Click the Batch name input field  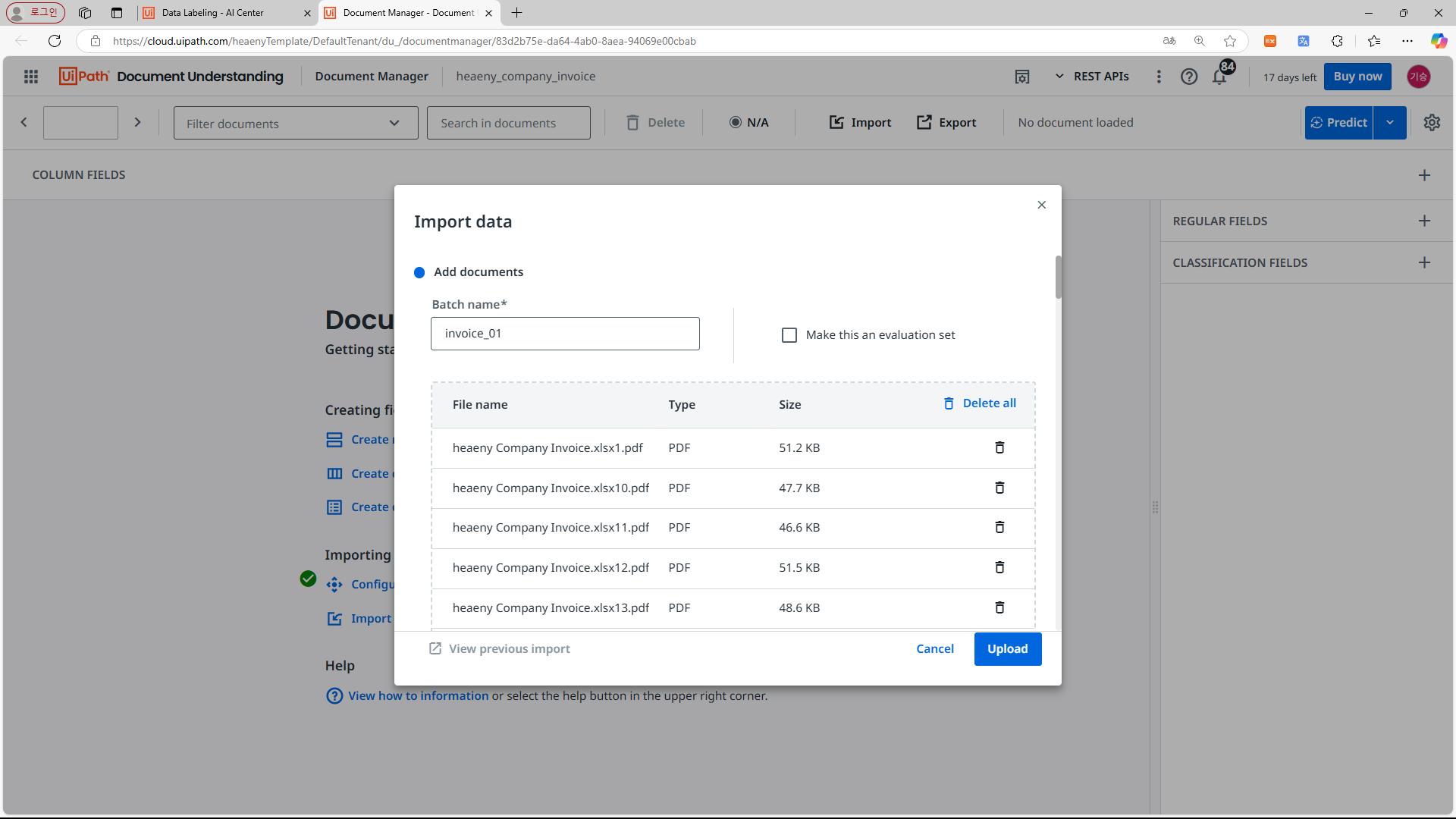(564, 334)
